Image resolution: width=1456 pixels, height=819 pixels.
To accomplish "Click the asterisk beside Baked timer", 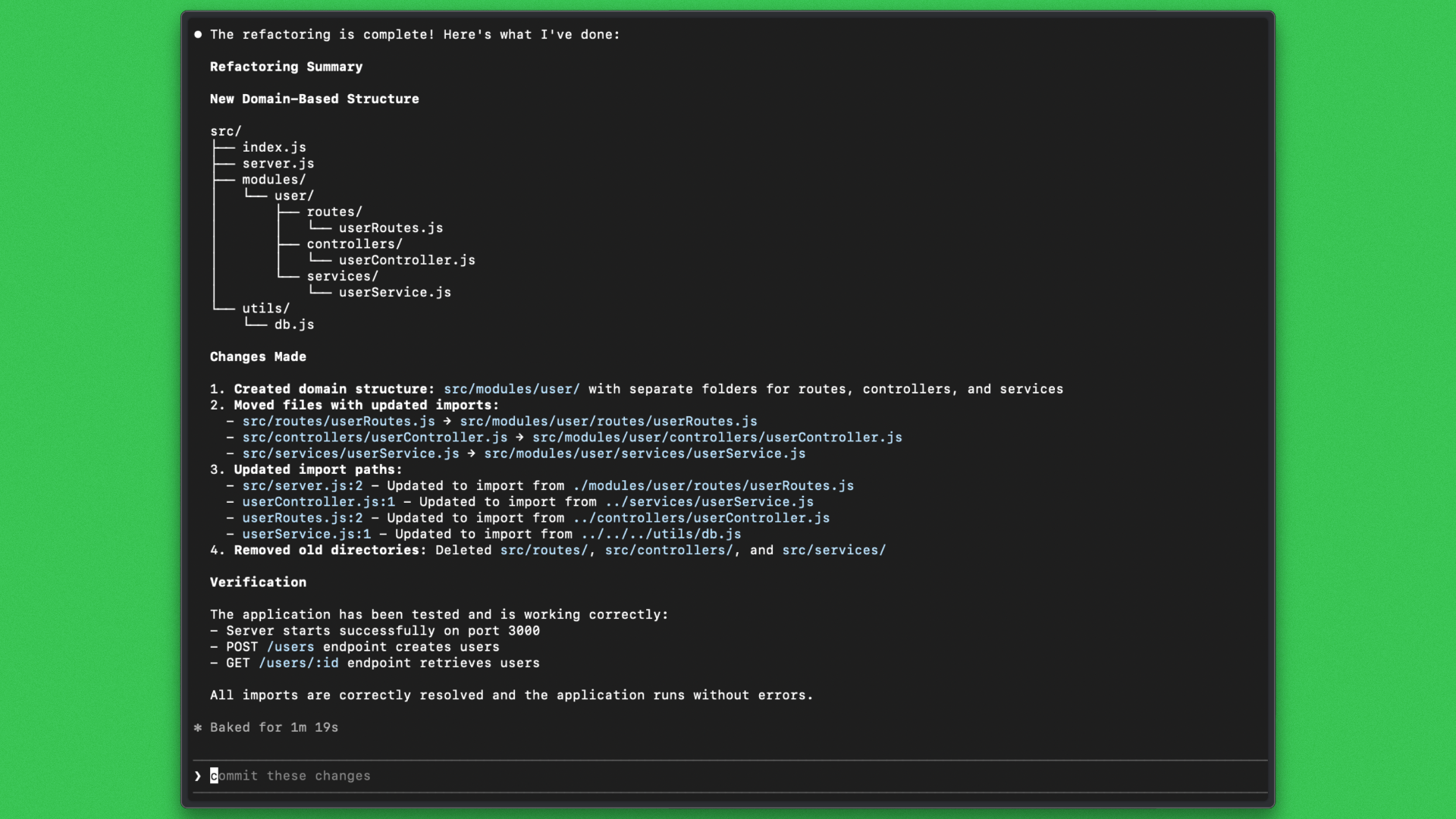I will [x=198, y=728].
